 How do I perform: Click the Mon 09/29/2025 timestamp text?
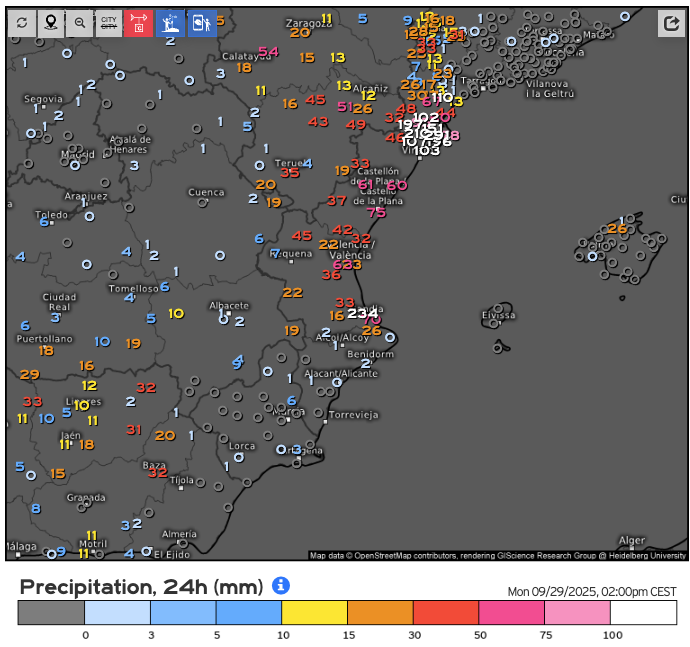pyautogui.click(x=592, y=590)
